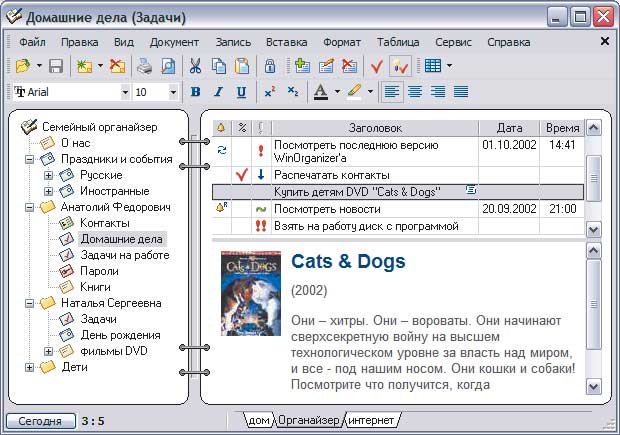The image size is (620, 435).
Task: Select Задачи на работе in the tree
Action: [x=125, y=255]
